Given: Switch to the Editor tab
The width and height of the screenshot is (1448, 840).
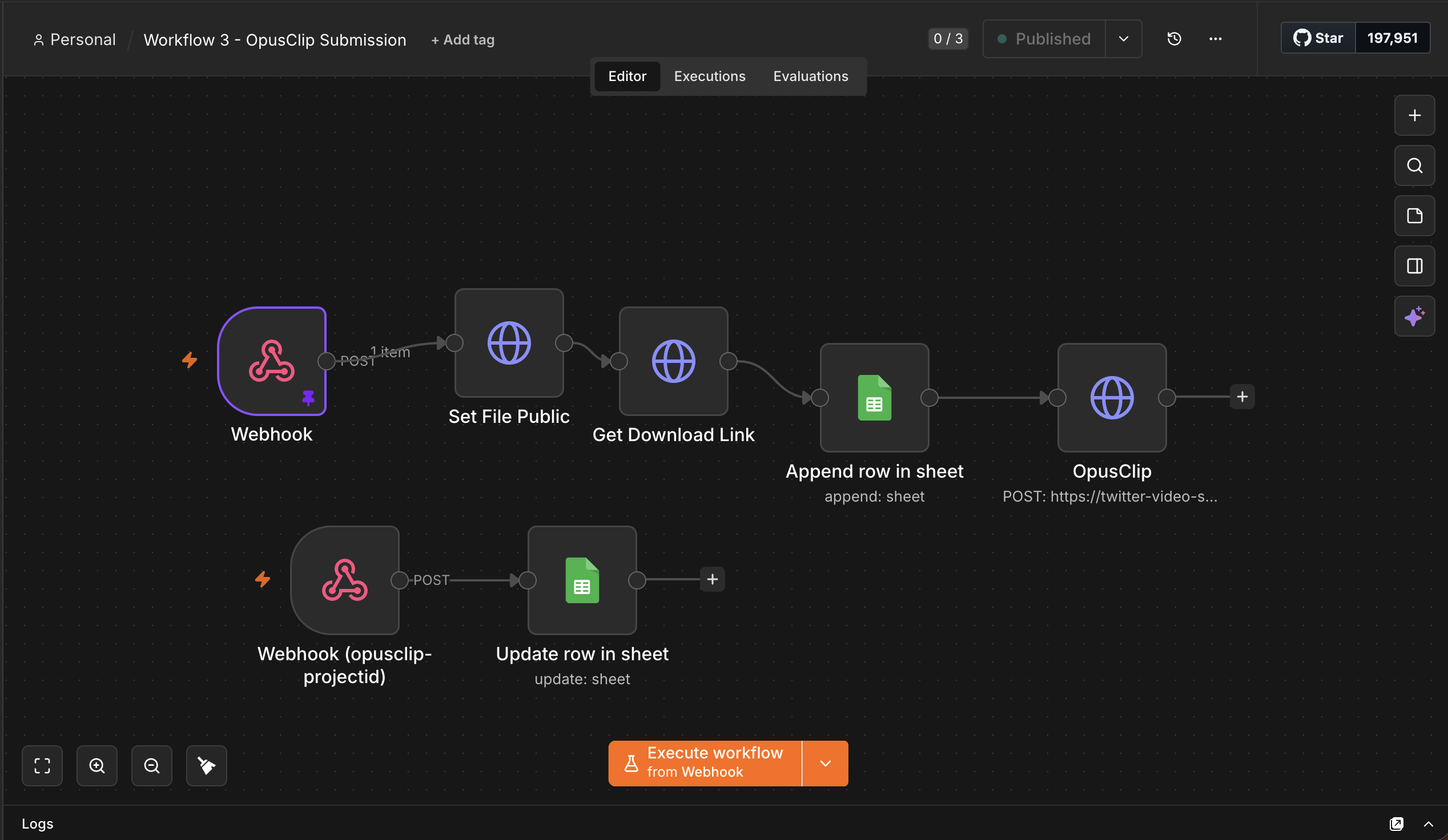Looking at the screenshot, I should (x=627, y=76).
